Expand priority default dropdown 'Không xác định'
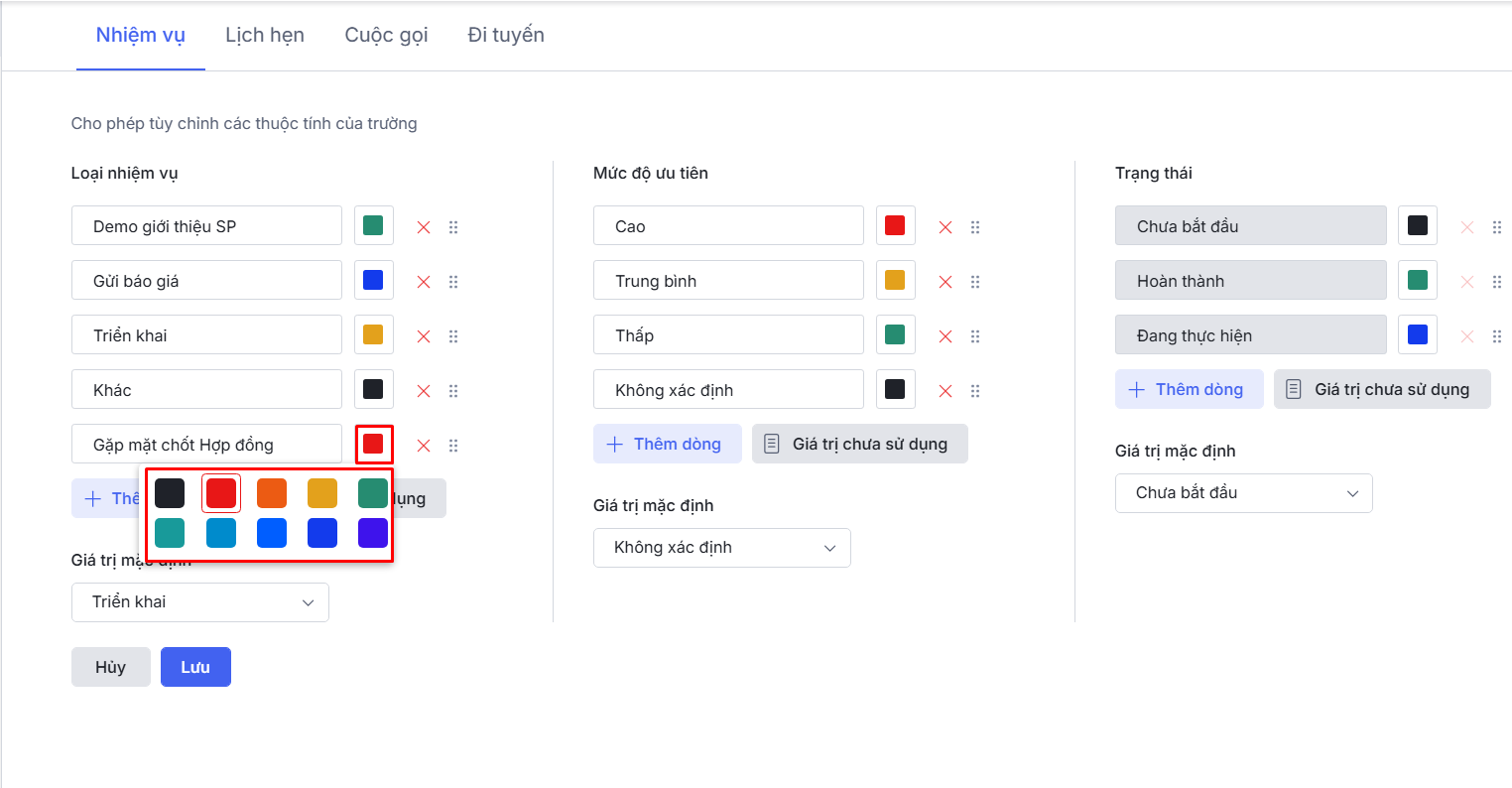 pyautogui.click(x=722, y=548)
